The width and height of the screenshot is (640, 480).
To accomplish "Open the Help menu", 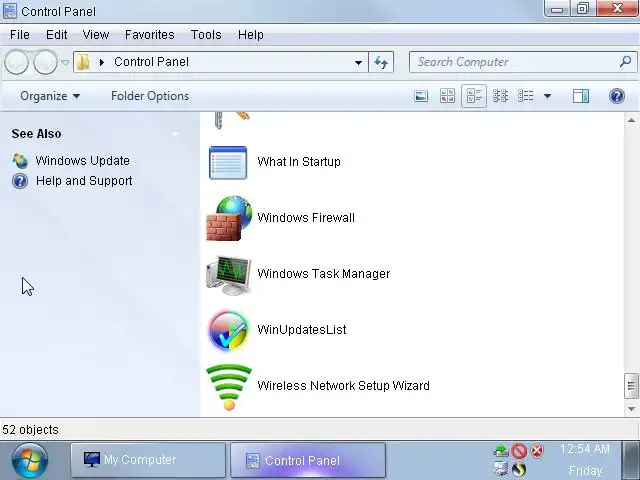I will (251, 35).
